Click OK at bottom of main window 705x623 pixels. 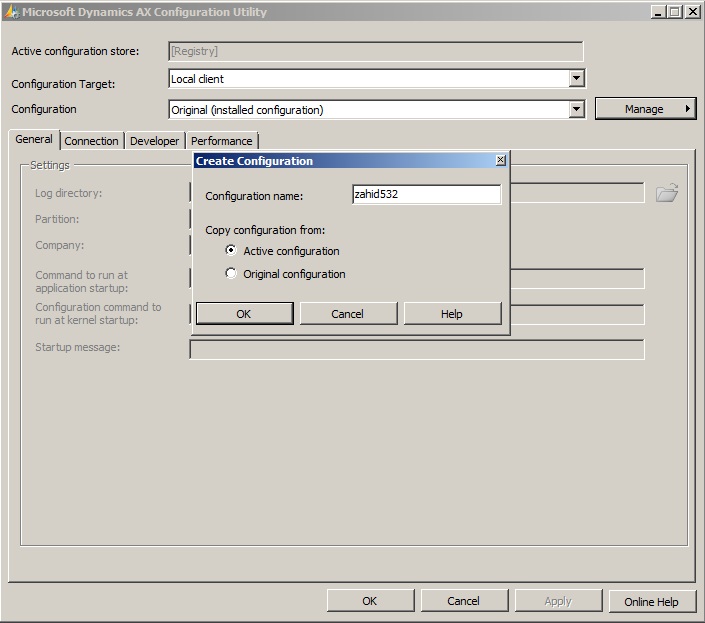370,601
